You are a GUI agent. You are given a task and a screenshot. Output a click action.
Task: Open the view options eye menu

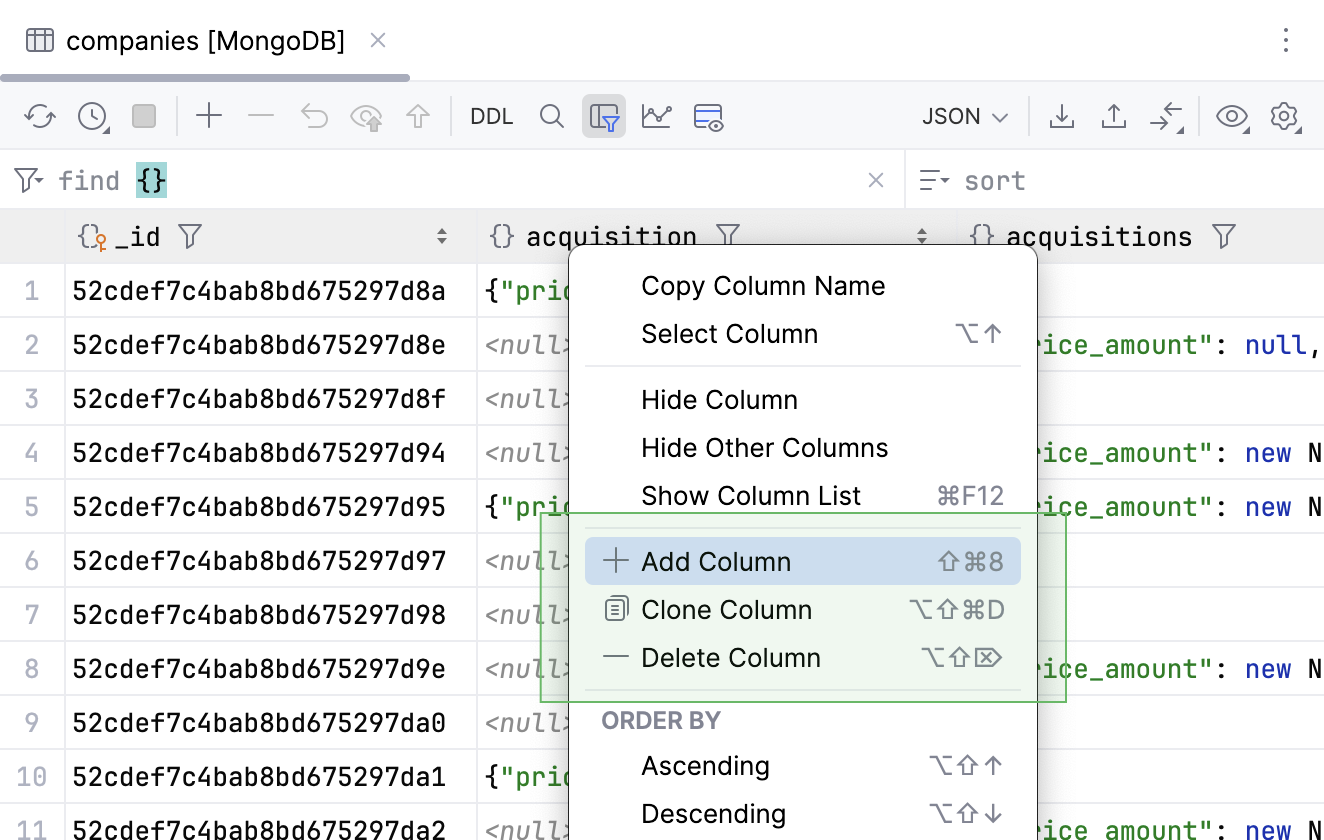click(x=1232, y=116)
